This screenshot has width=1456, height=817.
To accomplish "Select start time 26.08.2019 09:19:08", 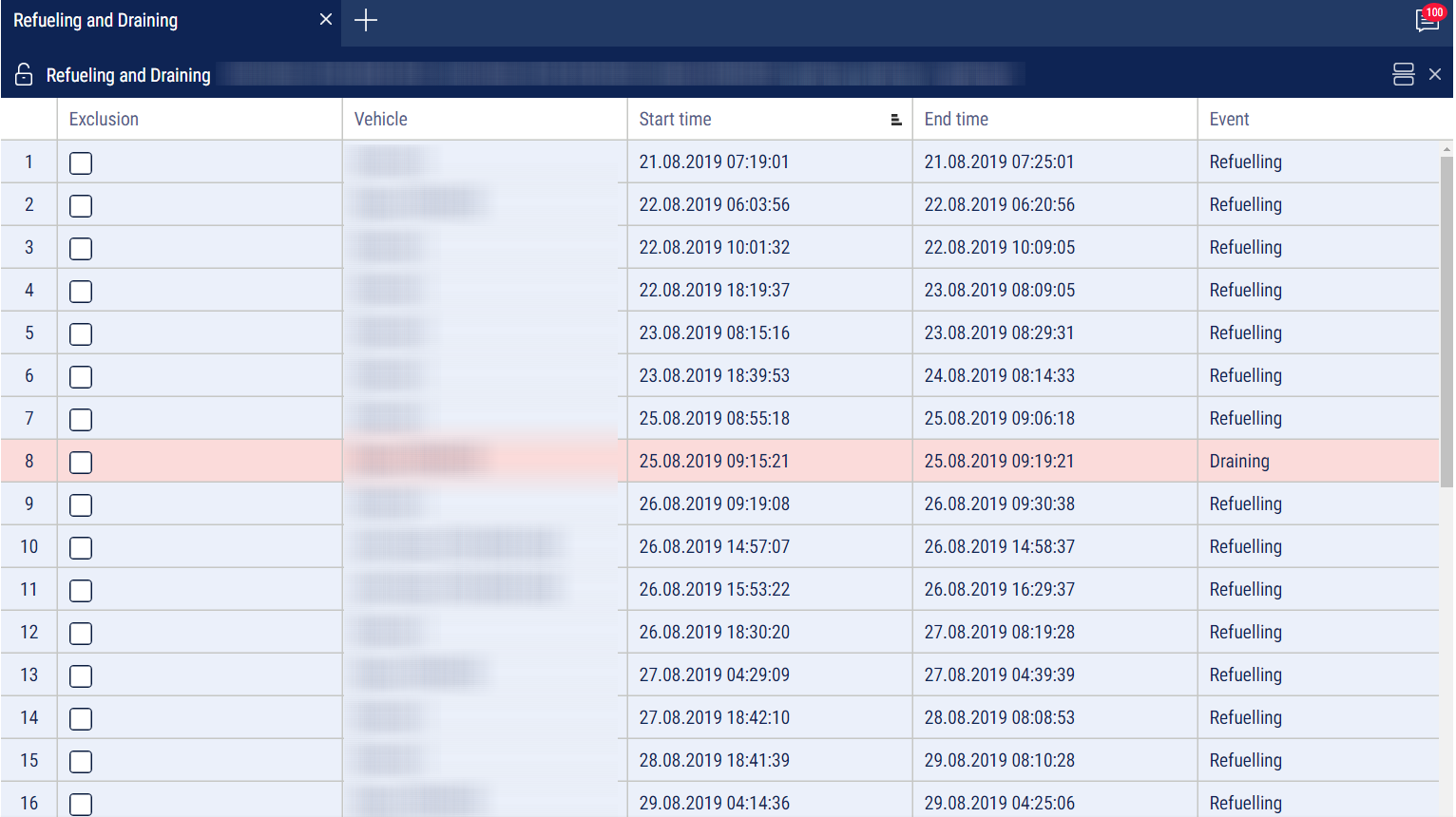I will click(x=714, y=503).
